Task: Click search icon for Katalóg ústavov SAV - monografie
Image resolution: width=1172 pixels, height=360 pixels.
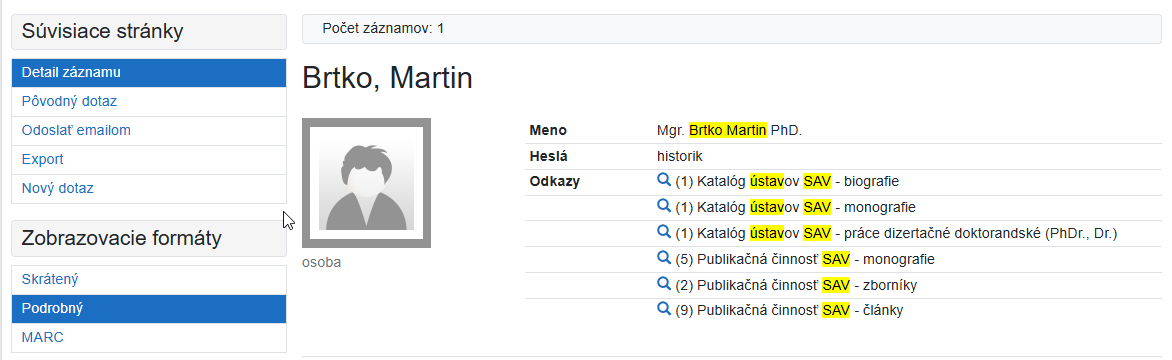Action: pos(664,206)
